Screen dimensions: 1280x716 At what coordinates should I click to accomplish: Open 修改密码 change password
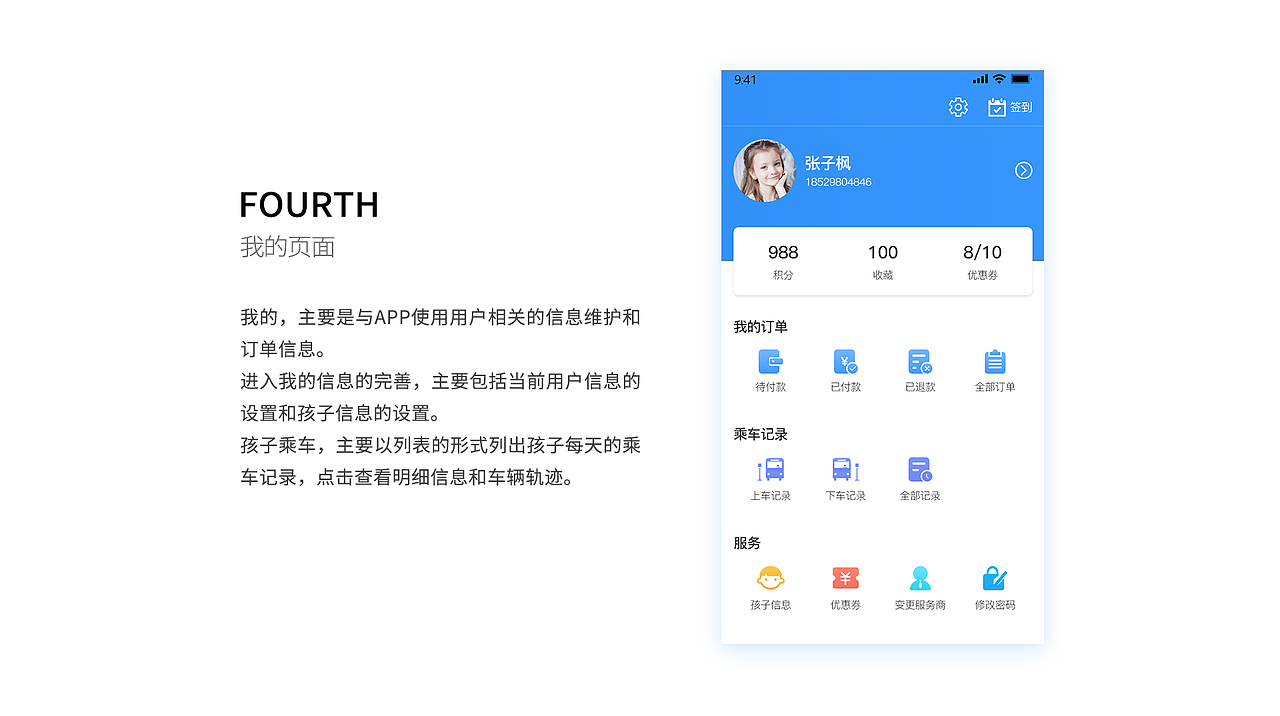[995, 578]
